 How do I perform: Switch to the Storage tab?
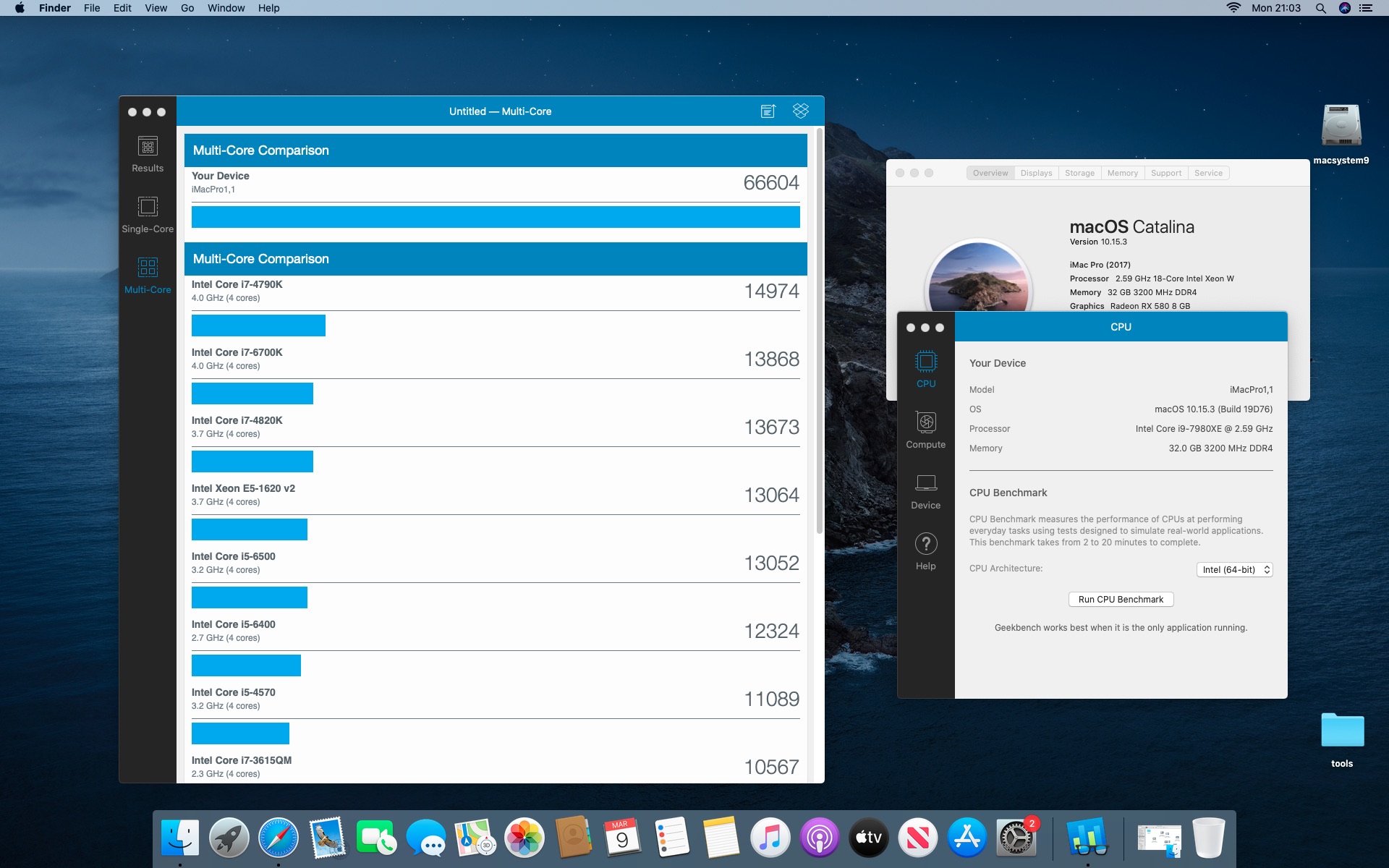click(1079, 173)
